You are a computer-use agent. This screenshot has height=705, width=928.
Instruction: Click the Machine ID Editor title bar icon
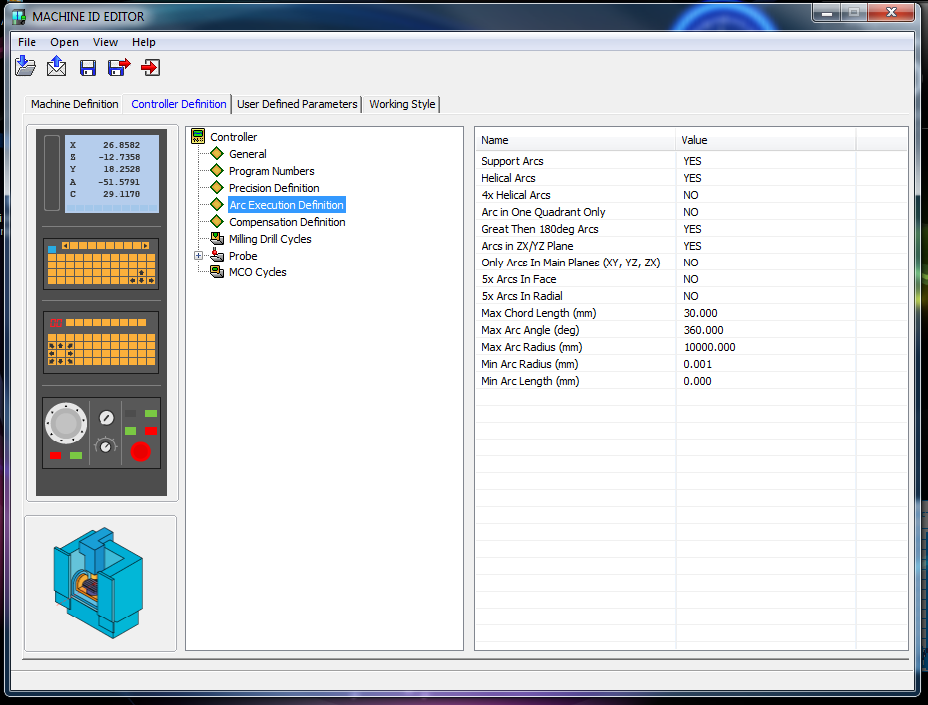(x=20, y=17)
